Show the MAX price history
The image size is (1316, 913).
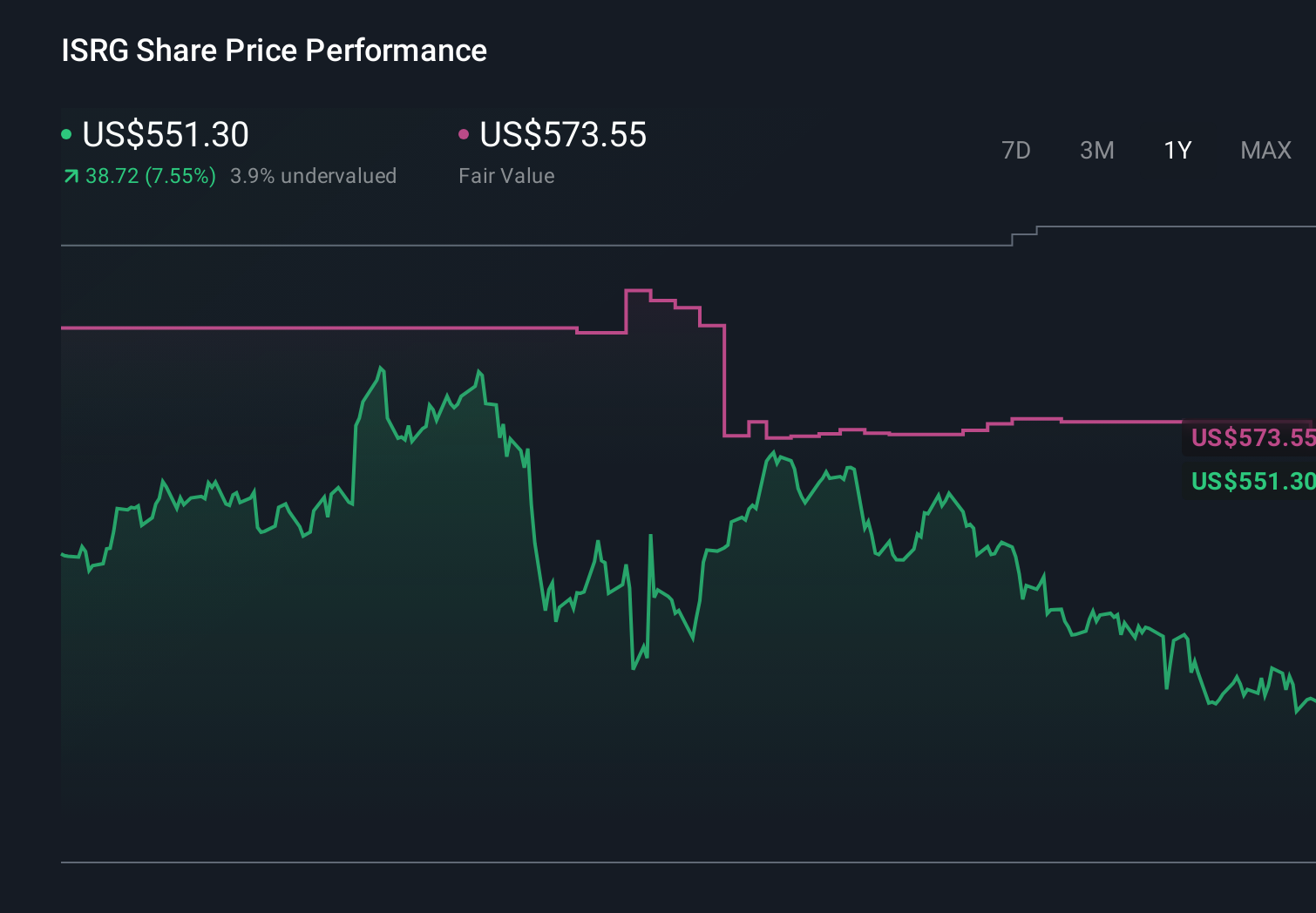(1265, 151)
